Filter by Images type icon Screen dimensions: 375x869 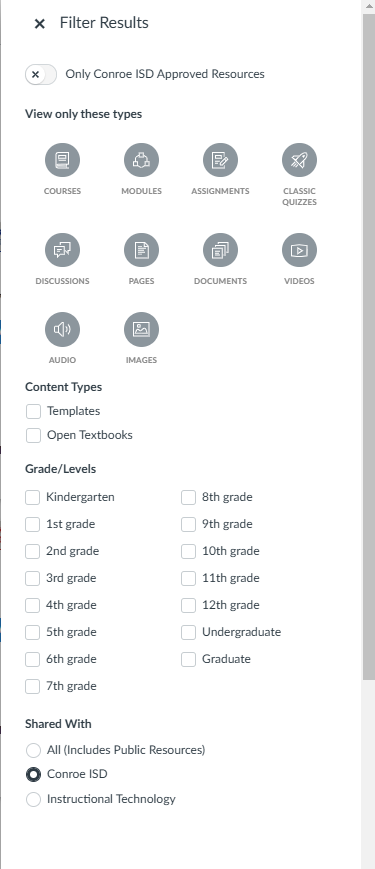[x=141, y=329]
